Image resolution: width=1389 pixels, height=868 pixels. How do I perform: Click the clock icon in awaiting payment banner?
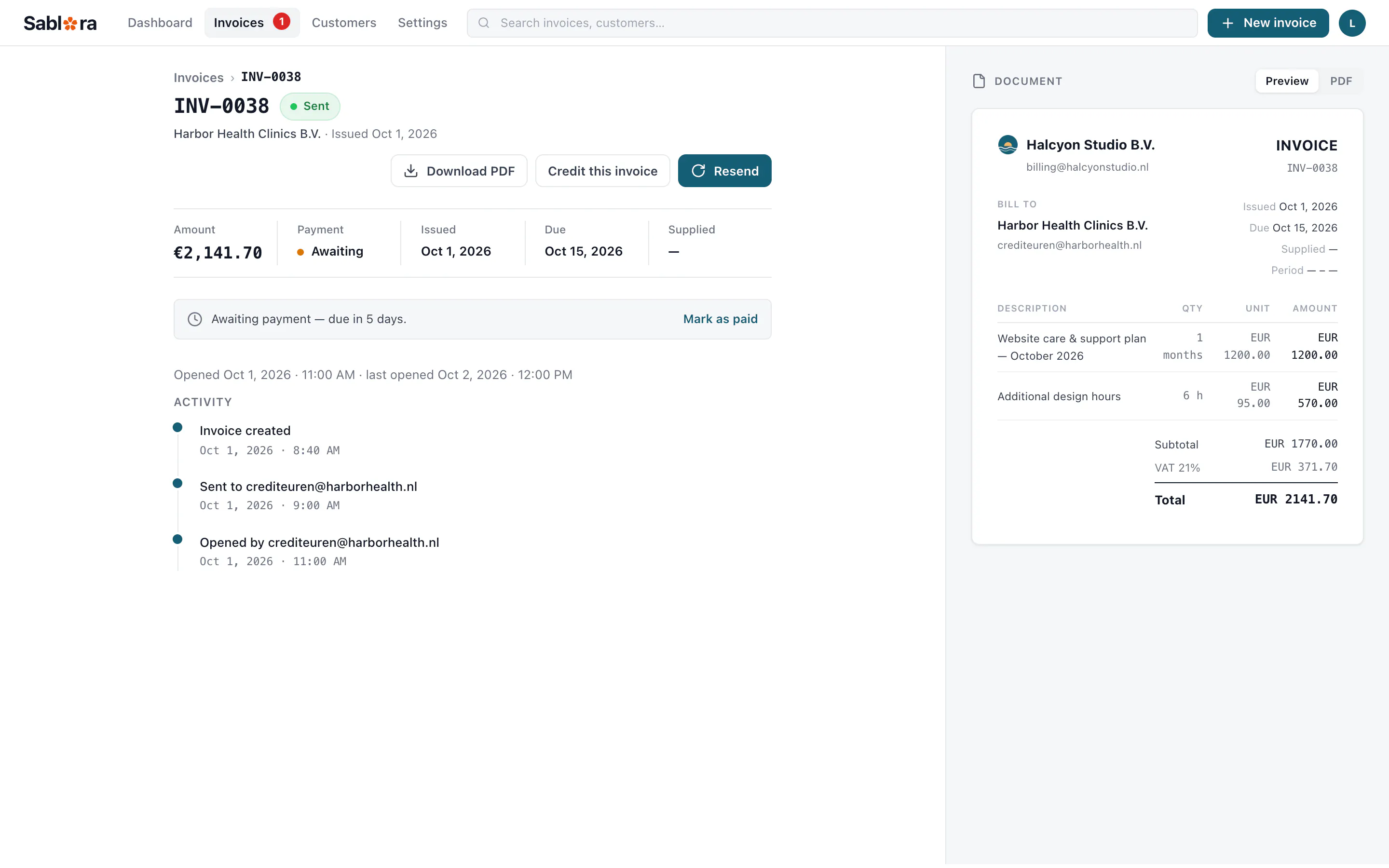pos(194,319)
